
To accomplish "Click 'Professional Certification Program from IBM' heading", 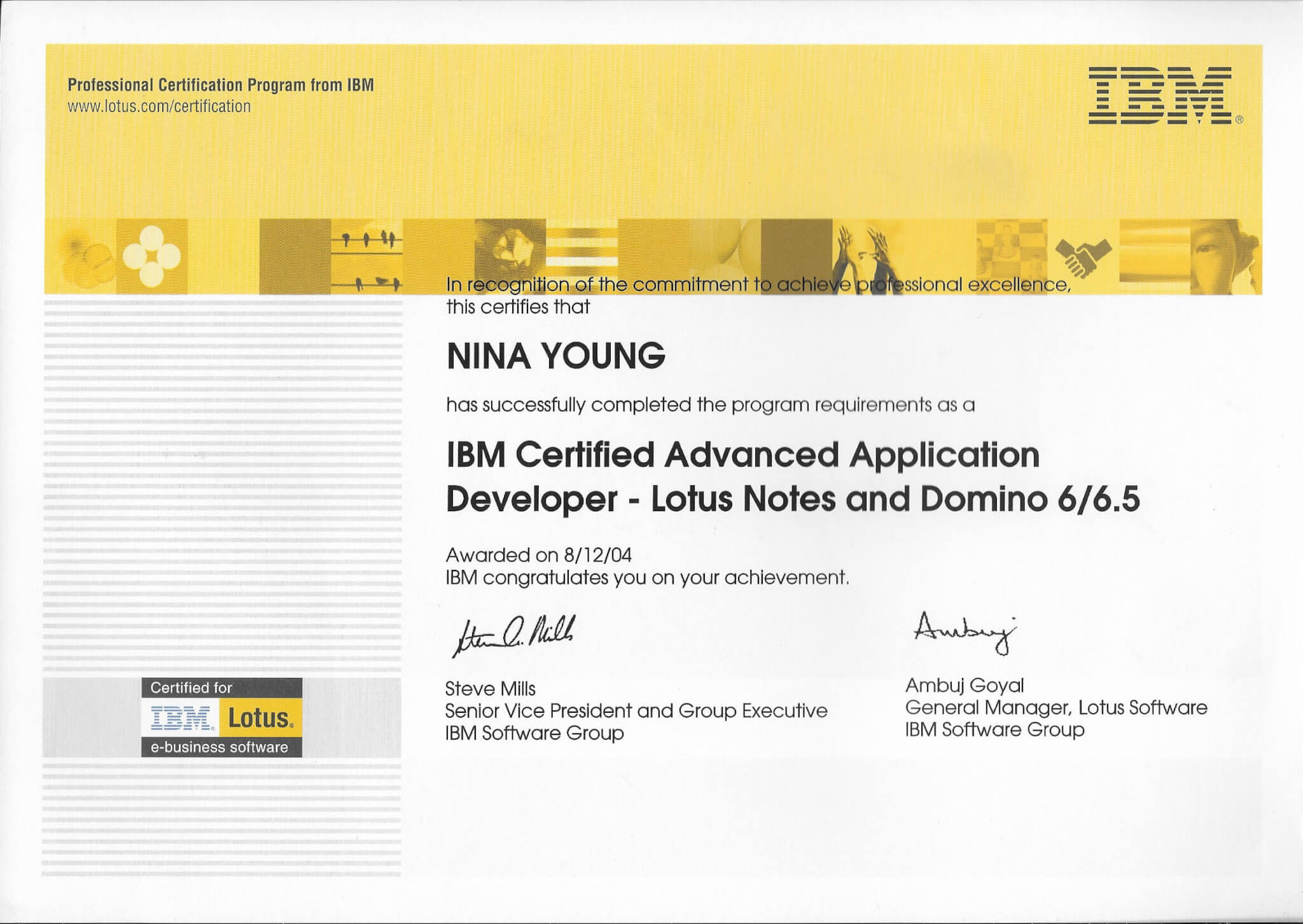I will point(221,85).
